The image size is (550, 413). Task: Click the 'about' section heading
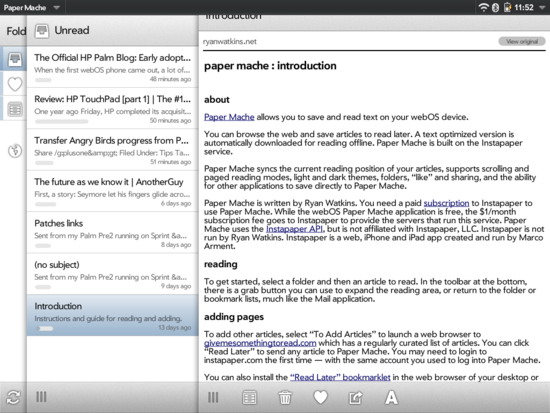216,100
